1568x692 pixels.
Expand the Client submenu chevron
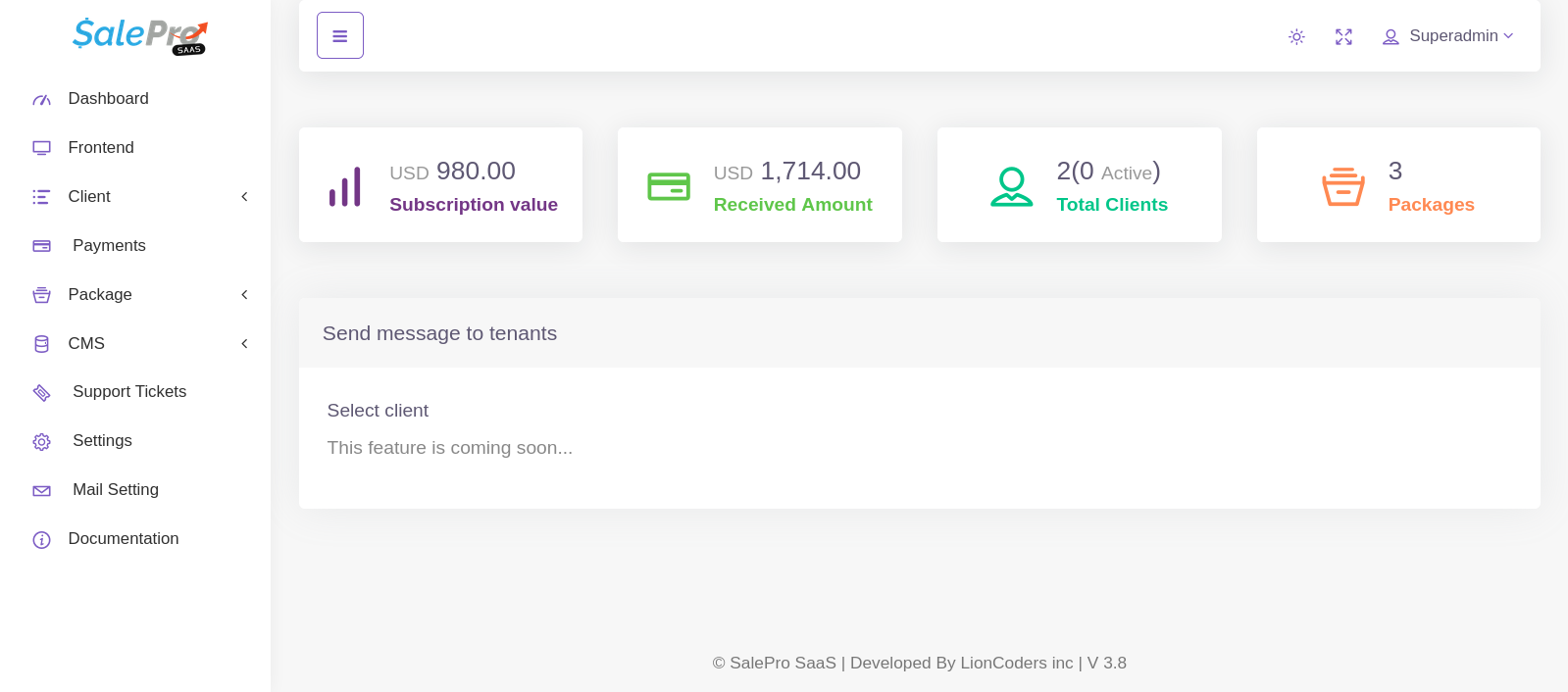pyautogui.click(x=244, y=197)
